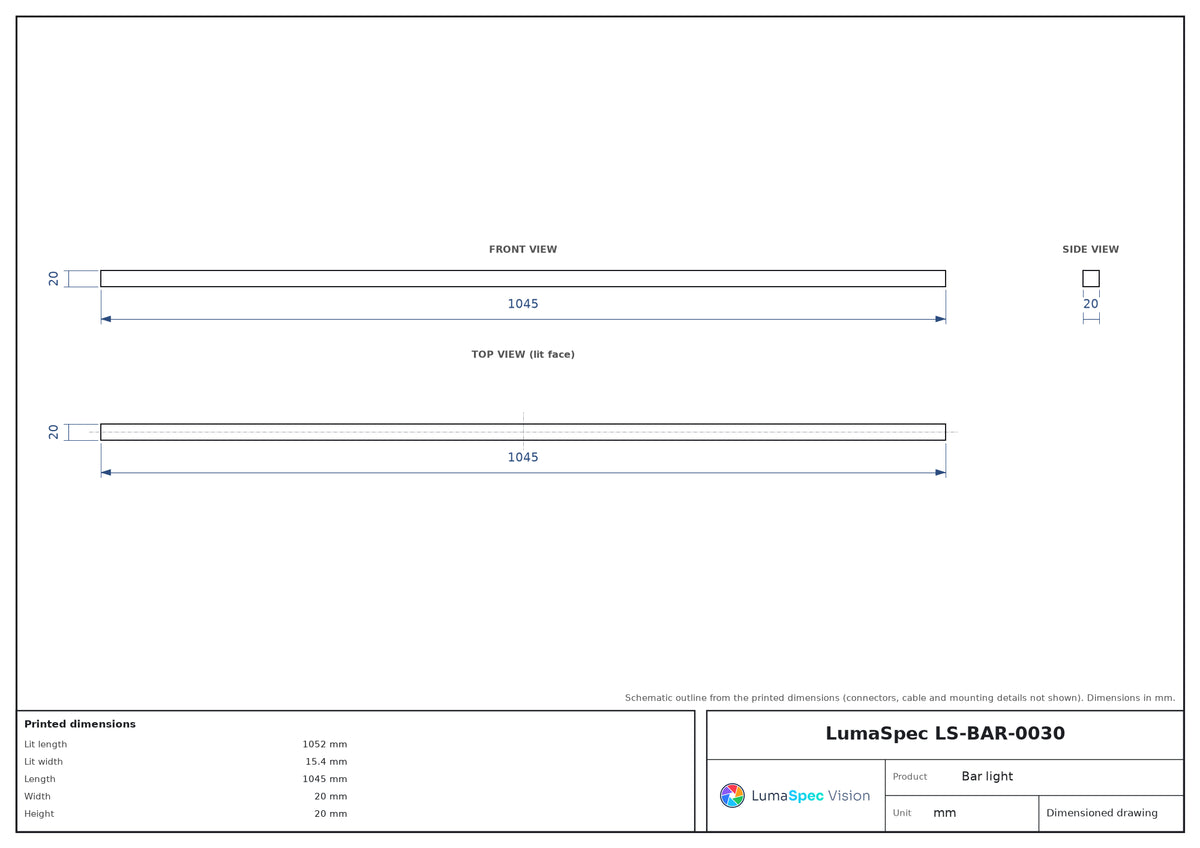This screenshot has height=848, width=1200.
Task: Click the "Height" row label in the table
Action: pos(40,814)
